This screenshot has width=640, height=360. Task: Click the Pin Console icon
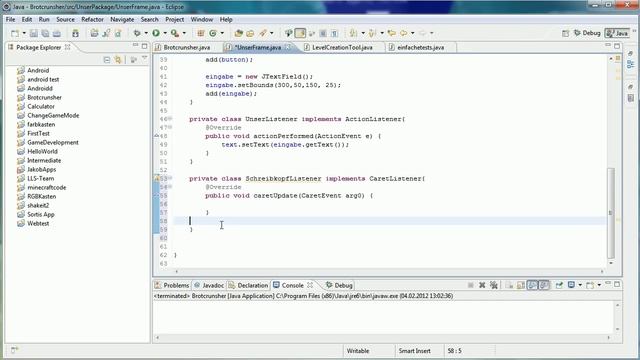[559, 285]
